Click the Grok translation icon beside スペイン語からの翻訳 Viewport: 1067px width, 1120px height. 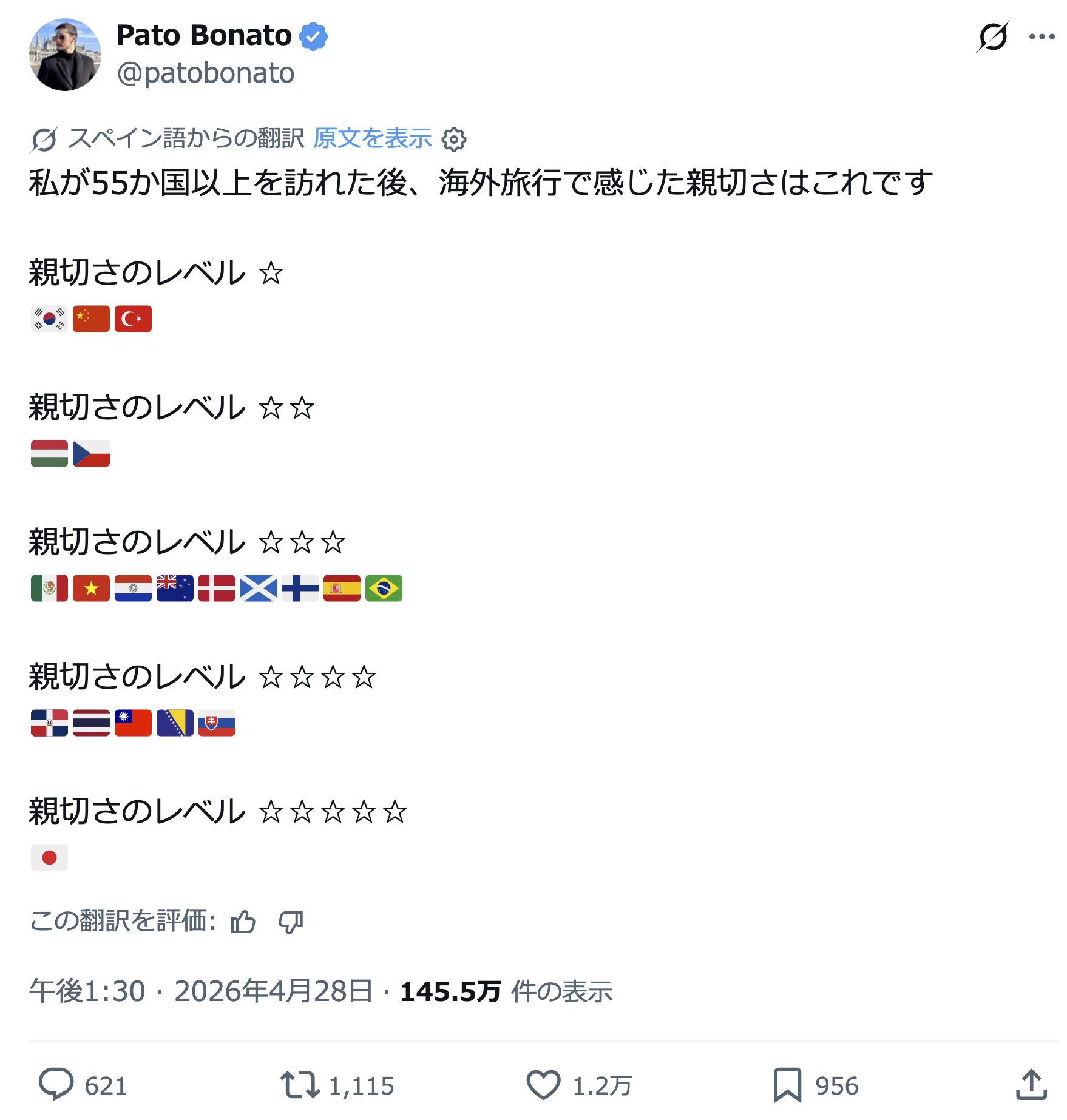click(x=44, y=140)
